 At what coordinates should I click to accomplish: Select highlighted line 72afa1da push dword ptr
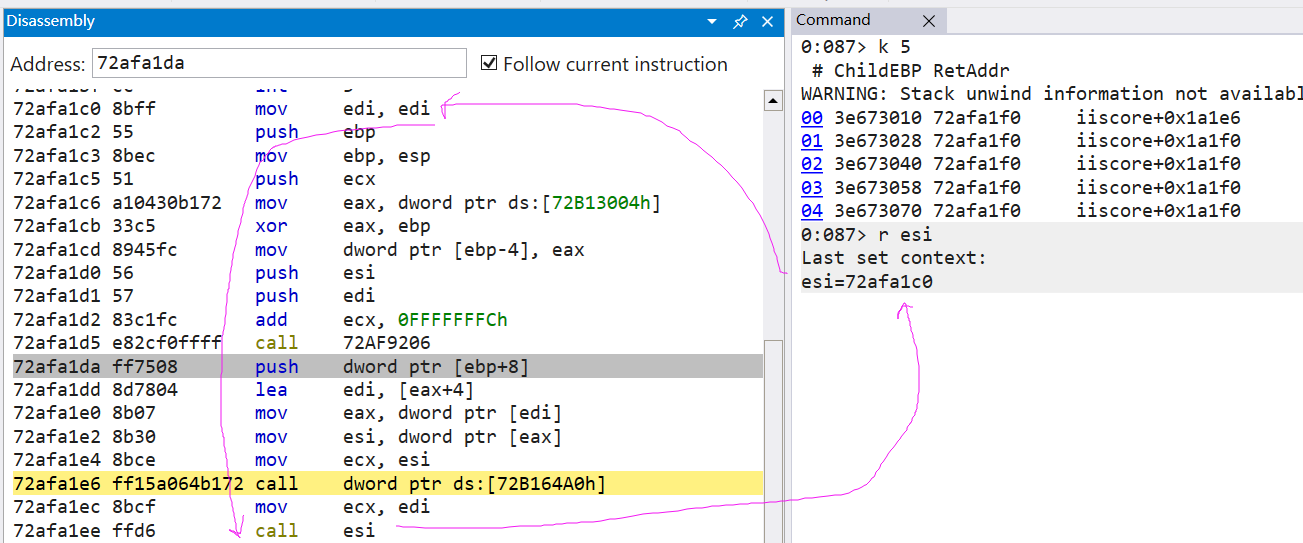coord(387,367)
